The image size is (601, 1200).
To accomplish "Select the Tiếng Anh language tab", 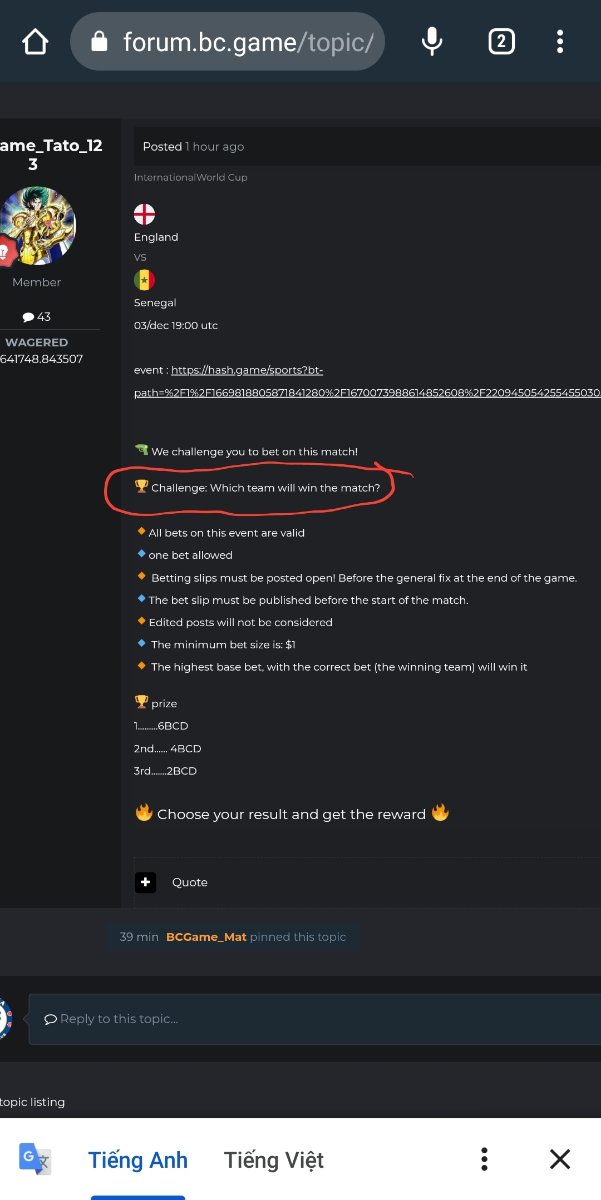I will (x=138, y=1160).
